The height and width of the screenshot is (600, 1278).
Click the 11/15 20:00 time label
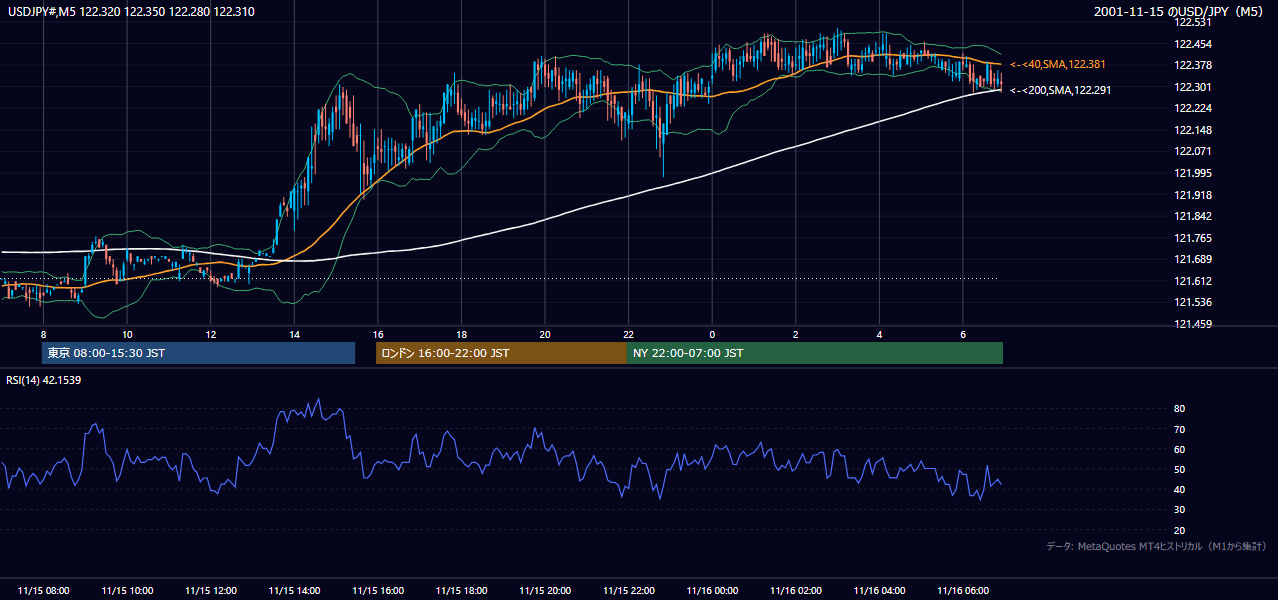tap(545, 591)
